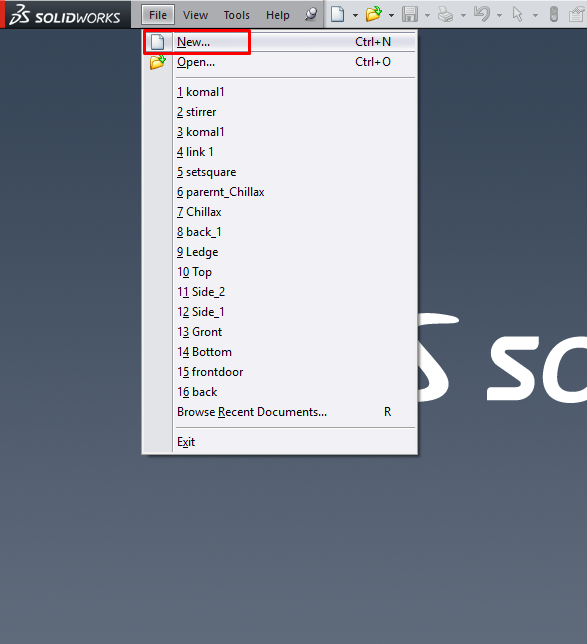Open recent document 16 back
The image size is (587, 644).
pos(280,392)
